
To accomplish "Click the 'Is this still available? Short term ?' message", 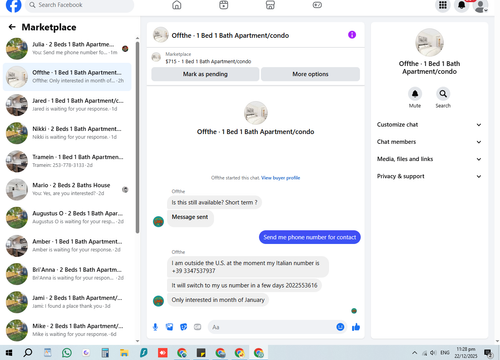I will pyautogui.click(x=214, y=202).
